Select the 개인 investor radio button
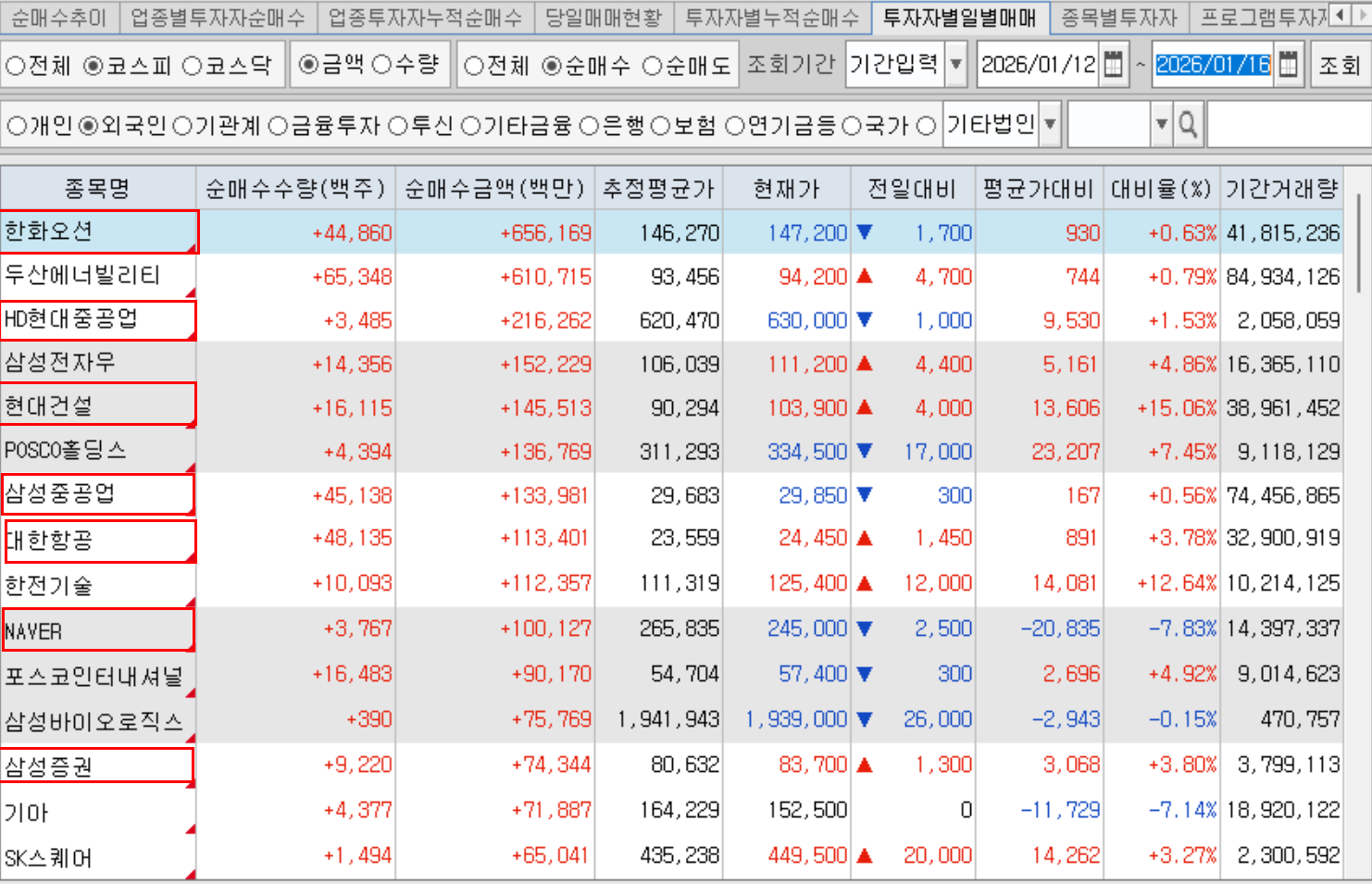Image resolution: width=1372 pixels, height=884 pixels. (x=16, y=126)
